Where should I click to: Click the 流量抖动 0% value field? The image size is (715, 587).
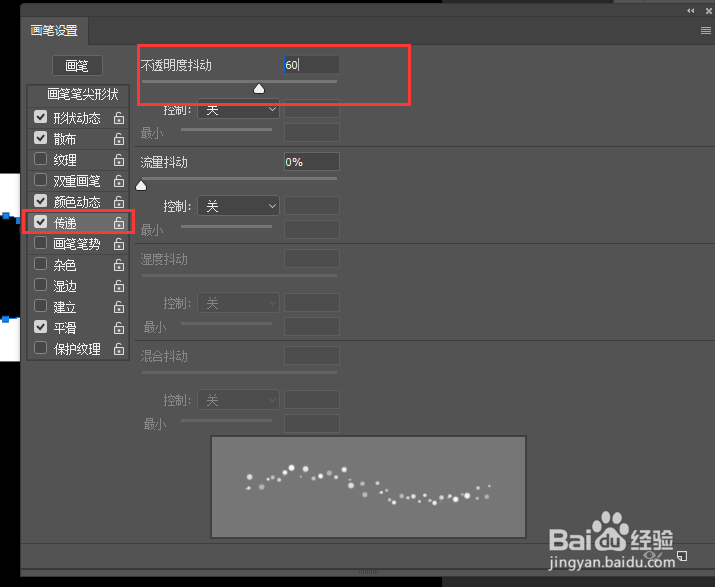click(312, 162)
